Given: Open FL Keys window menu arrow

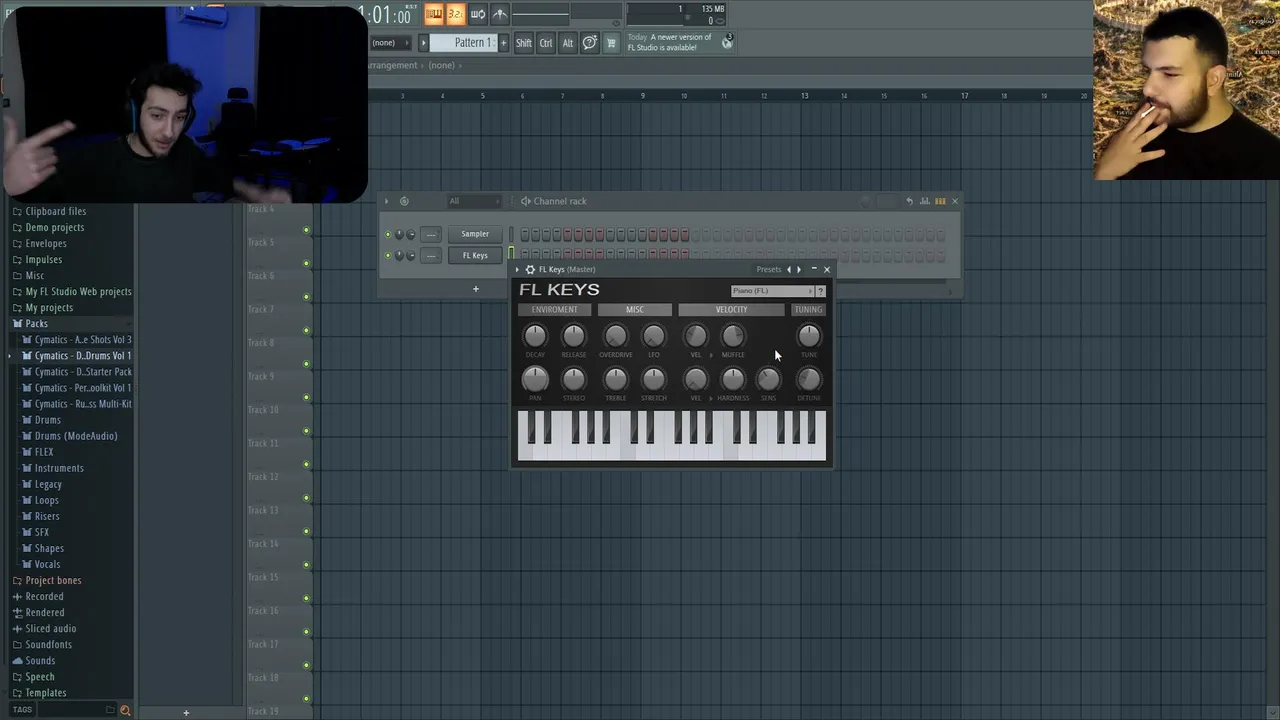Looking at the screenshot, I should tap(518, 270).
